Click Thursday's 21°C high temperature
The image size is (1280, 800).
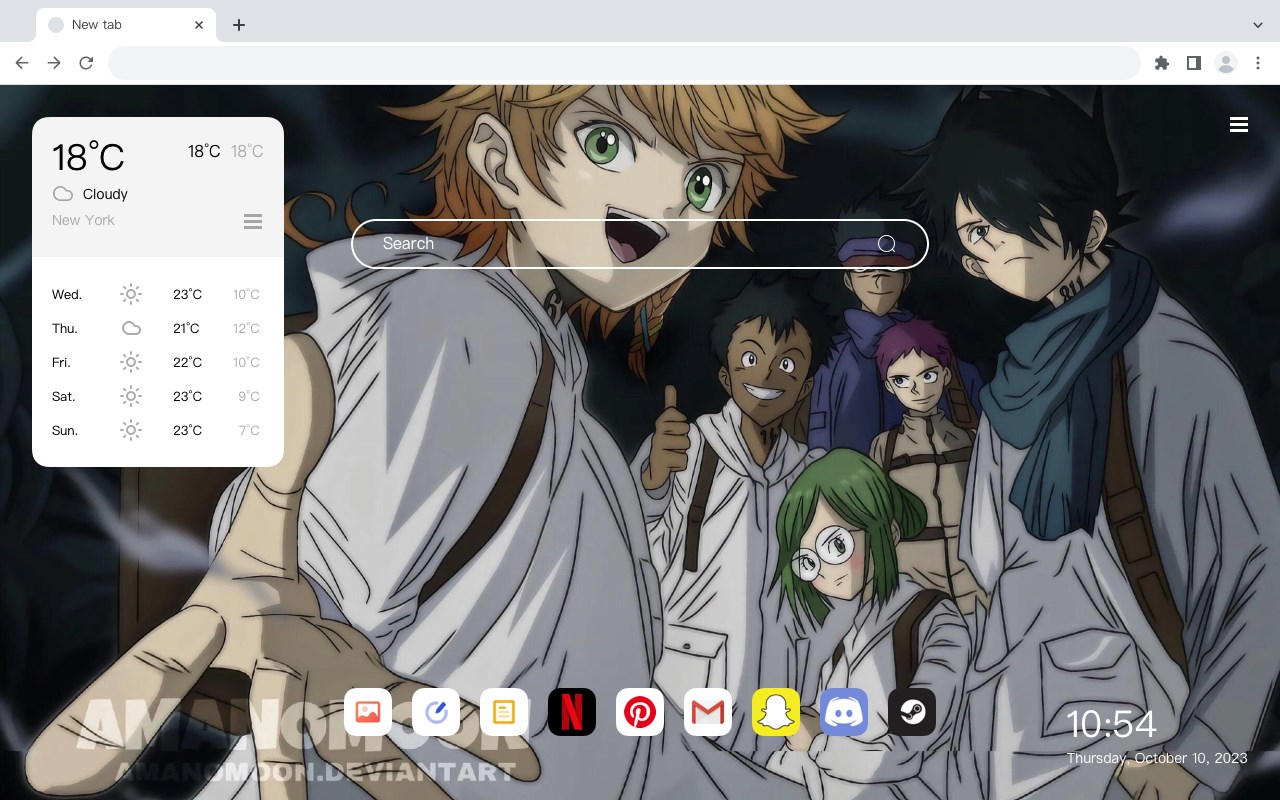pos(187,328)
